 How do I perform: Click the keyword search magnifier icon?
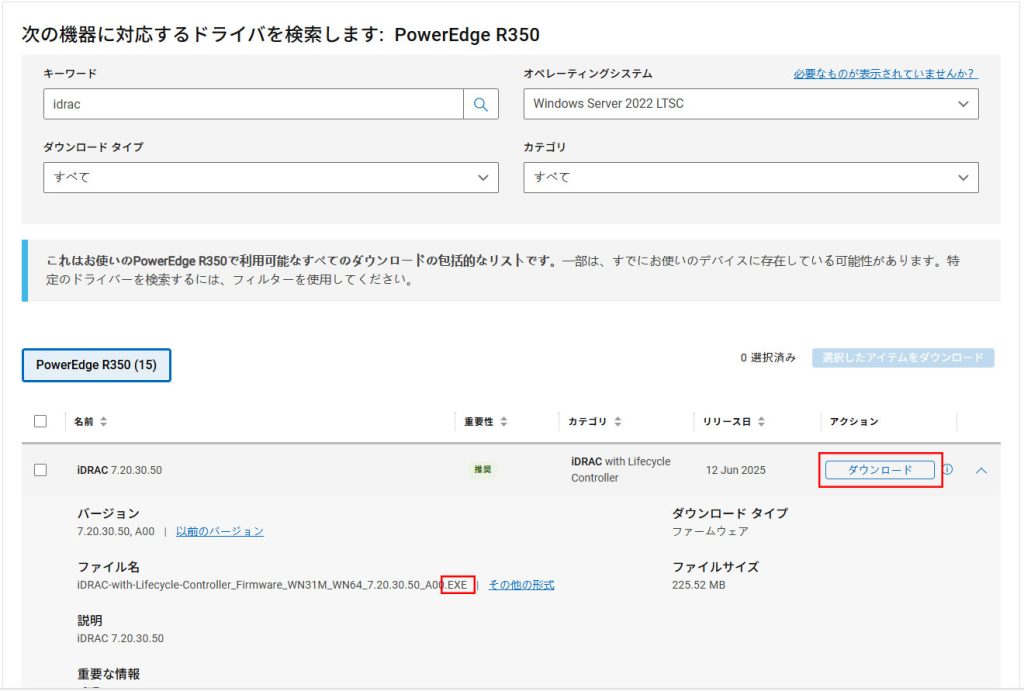pyautogui.click(x=481, y=104)
